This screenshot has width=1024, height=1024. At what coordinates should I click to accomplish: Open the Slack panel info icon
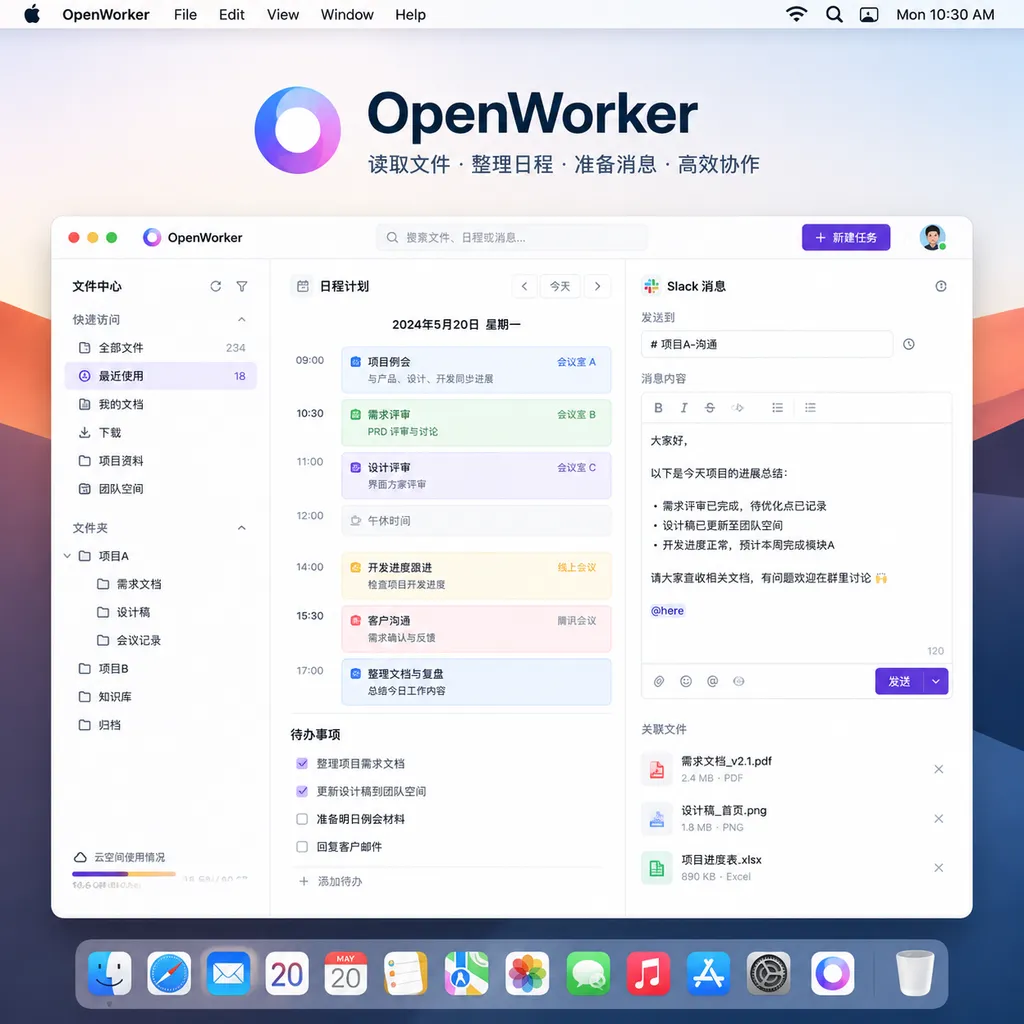coord(940,286)
